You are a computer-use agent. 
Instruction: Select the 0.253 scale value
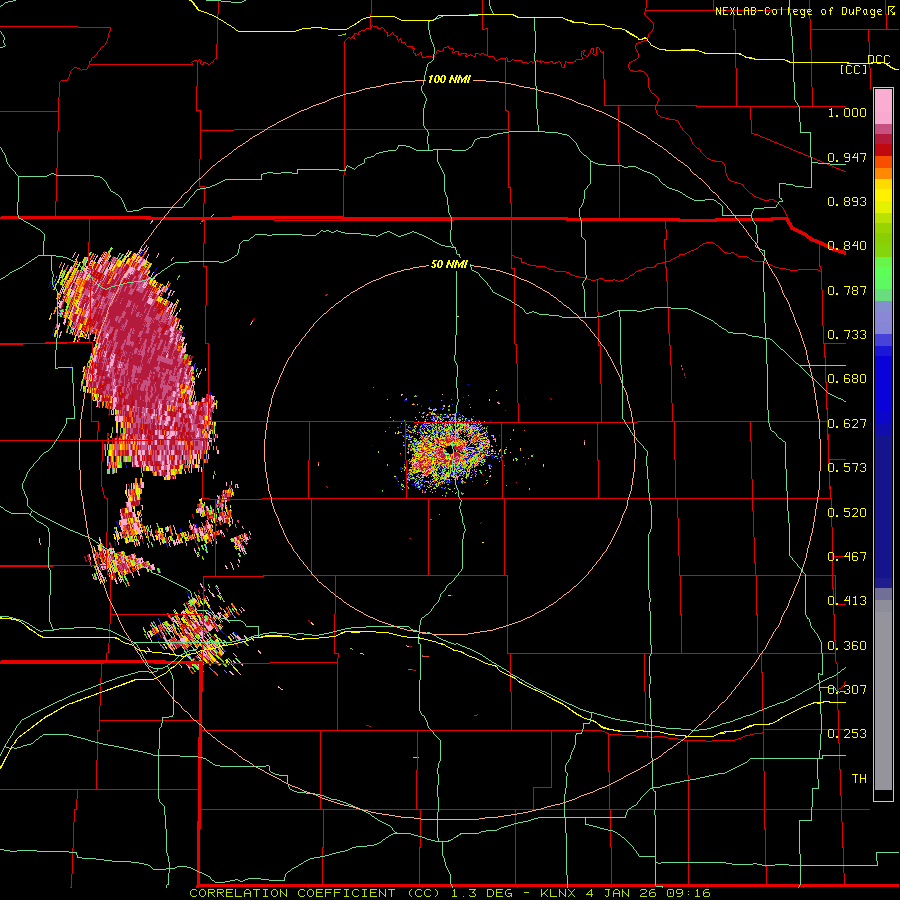(x=847, y=734)
